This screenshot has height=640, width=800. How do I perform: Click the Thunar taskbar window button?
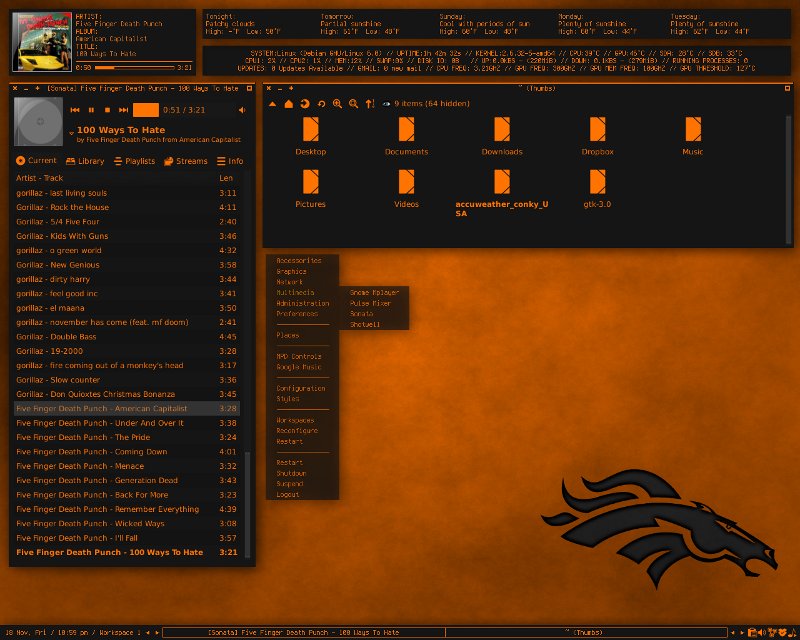(587, 632)
